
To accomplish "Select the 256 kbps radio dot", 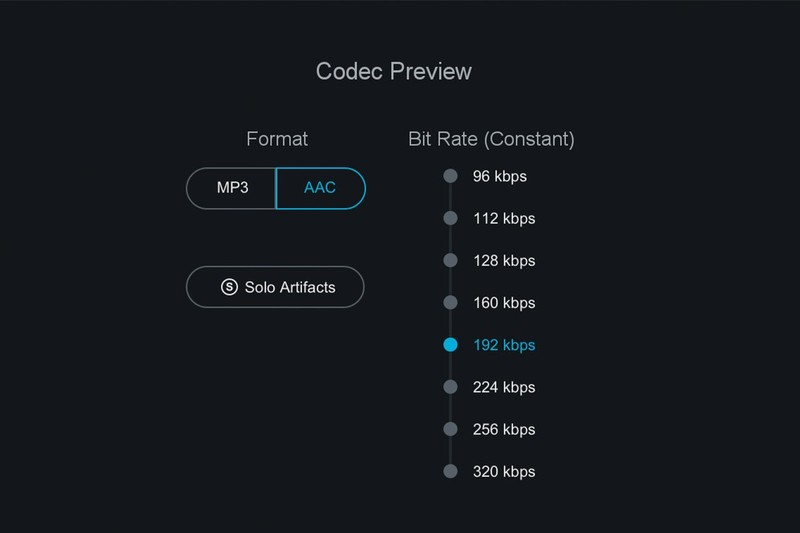I will [450, 429].
